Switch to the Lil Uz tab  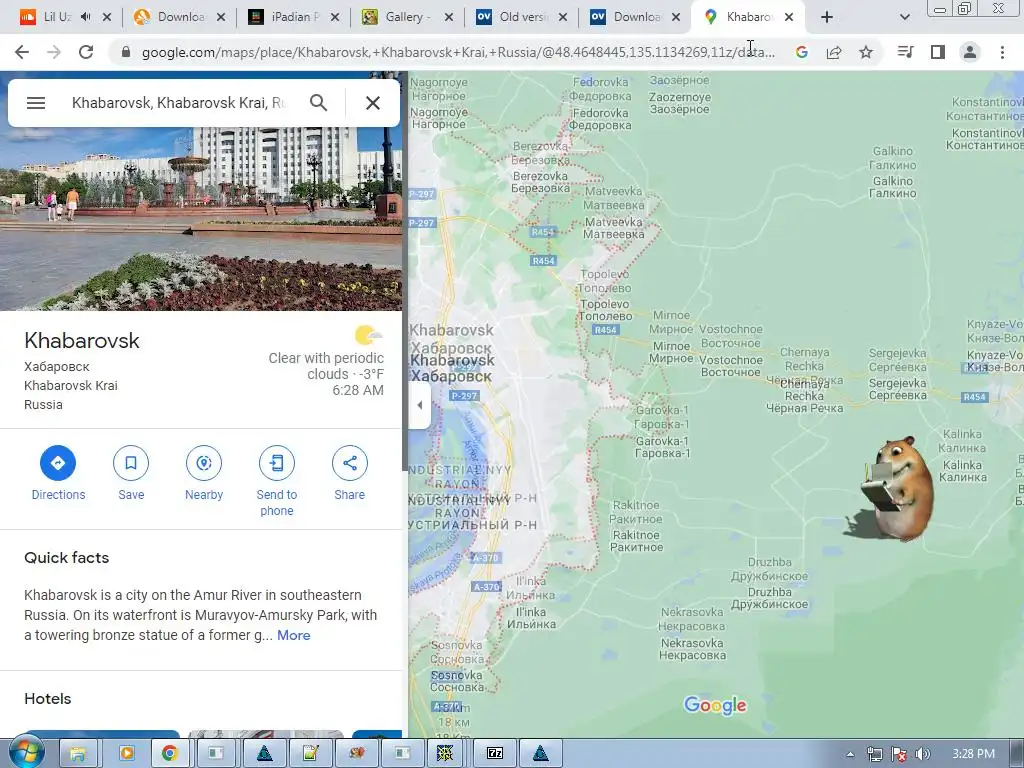click(57, 17)
